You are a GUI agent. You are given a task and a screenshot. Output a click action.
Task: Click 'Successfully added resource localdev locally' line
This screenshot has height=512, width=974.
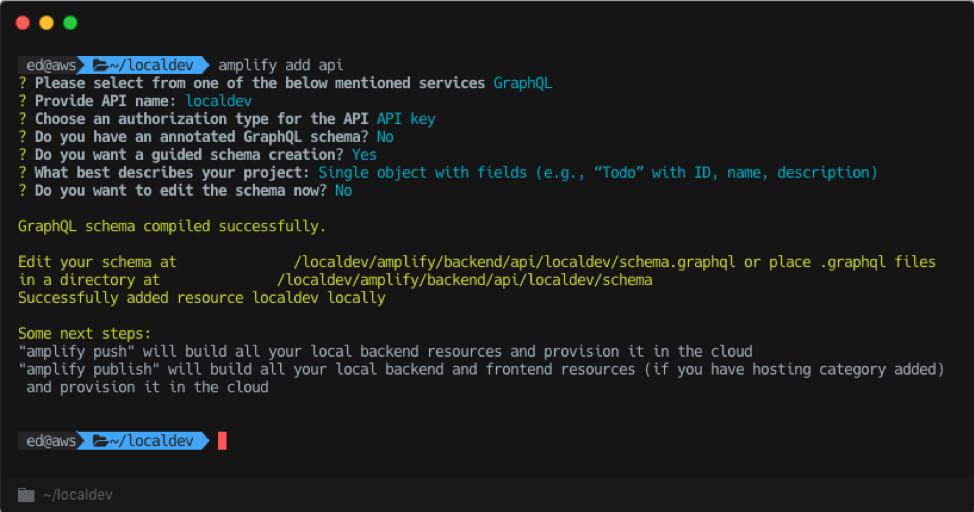202,298
